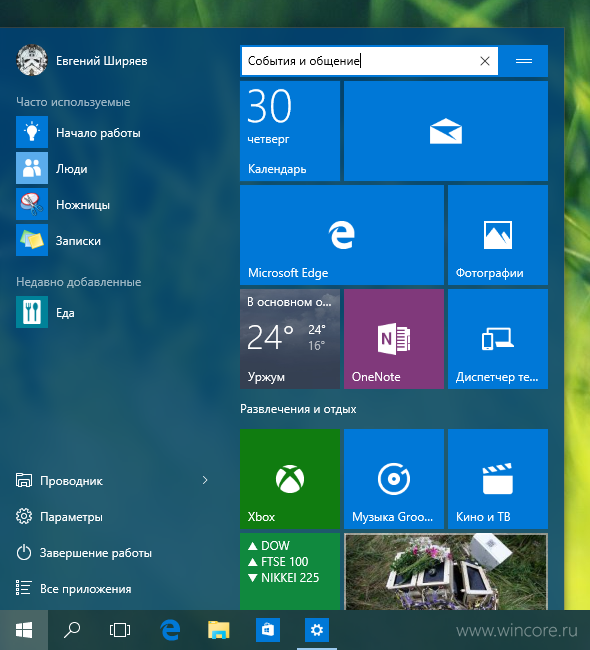
Task: Open the Музыка Groove tile
Action: click(394, 479)
